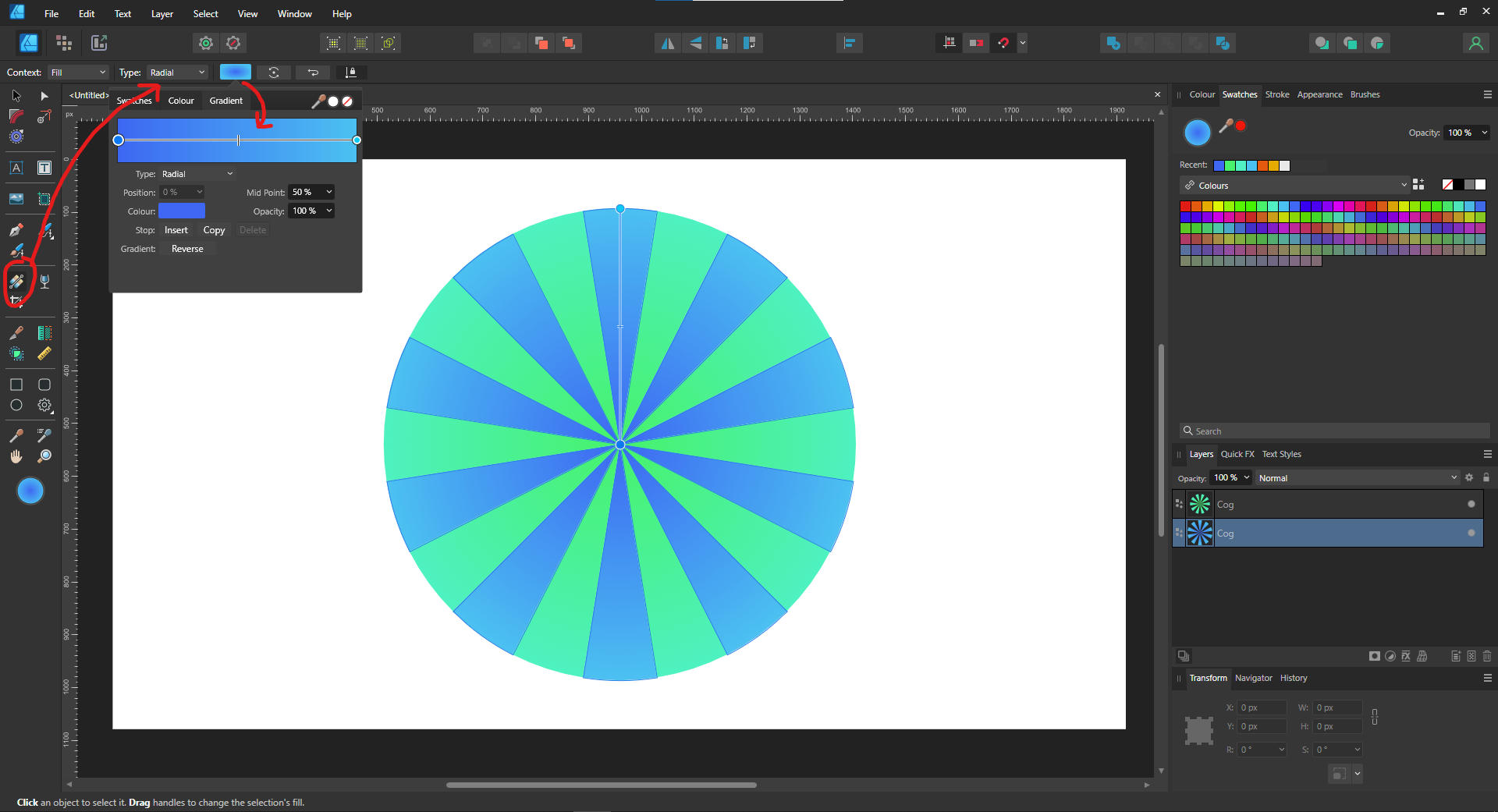This screenshot has width=1498, height=812.
Task: Click the account profile icon
Action: 1475,43
